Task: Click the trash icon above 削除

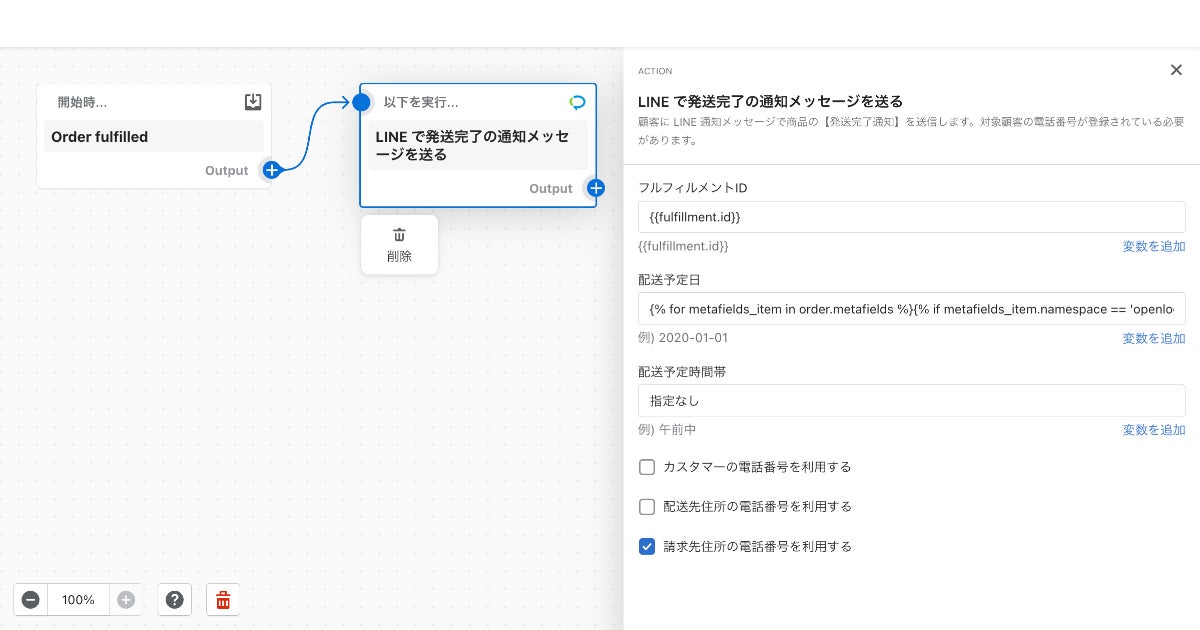Action: [x=399, y=235]
